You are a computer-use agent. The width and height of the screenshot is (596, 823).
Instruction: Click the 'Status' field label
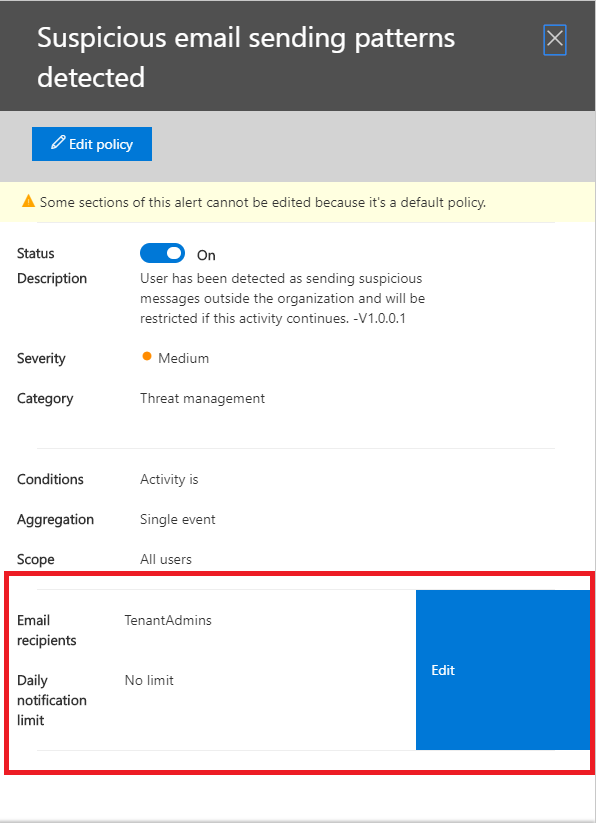(x=35, y=253)
